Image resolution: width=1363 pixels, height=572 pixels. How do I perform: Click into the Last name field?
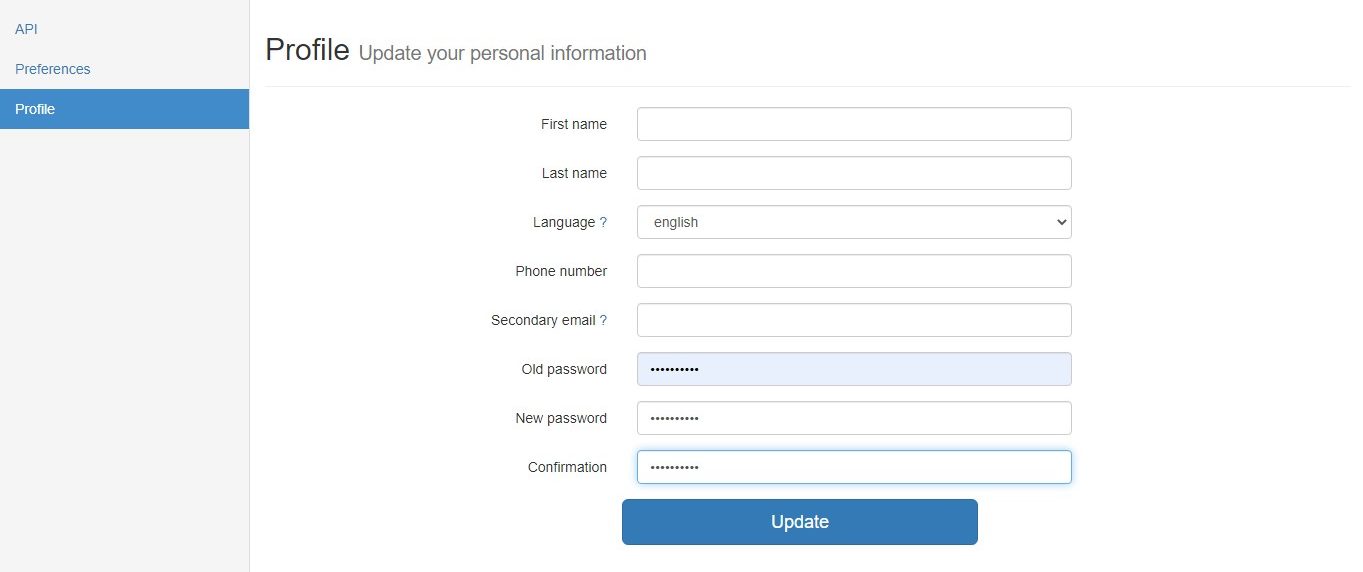[x=853, y=173]
